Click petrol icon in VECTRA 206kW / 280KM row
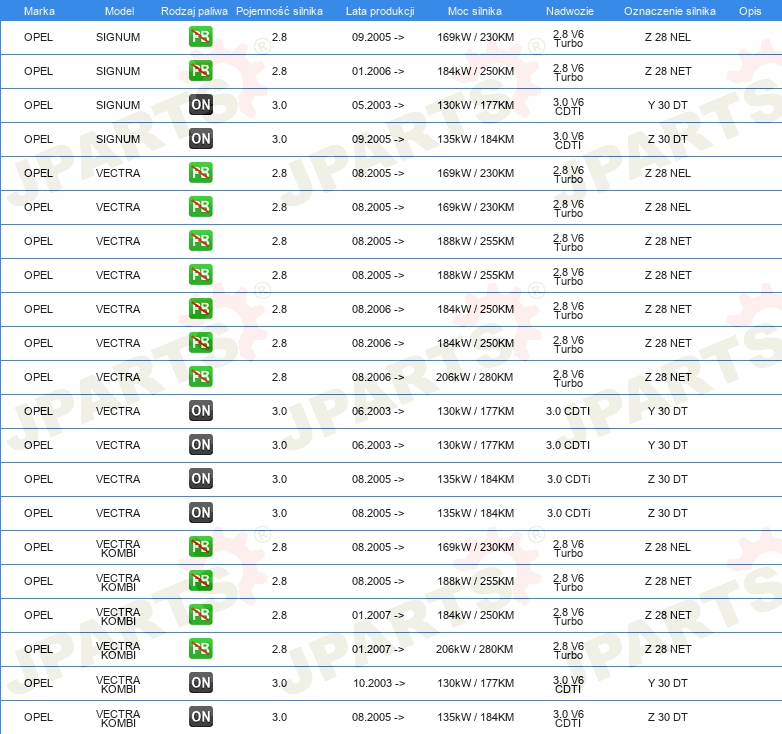Image resolution: width=782 pixels, height=734 pixels. [200, 376]
